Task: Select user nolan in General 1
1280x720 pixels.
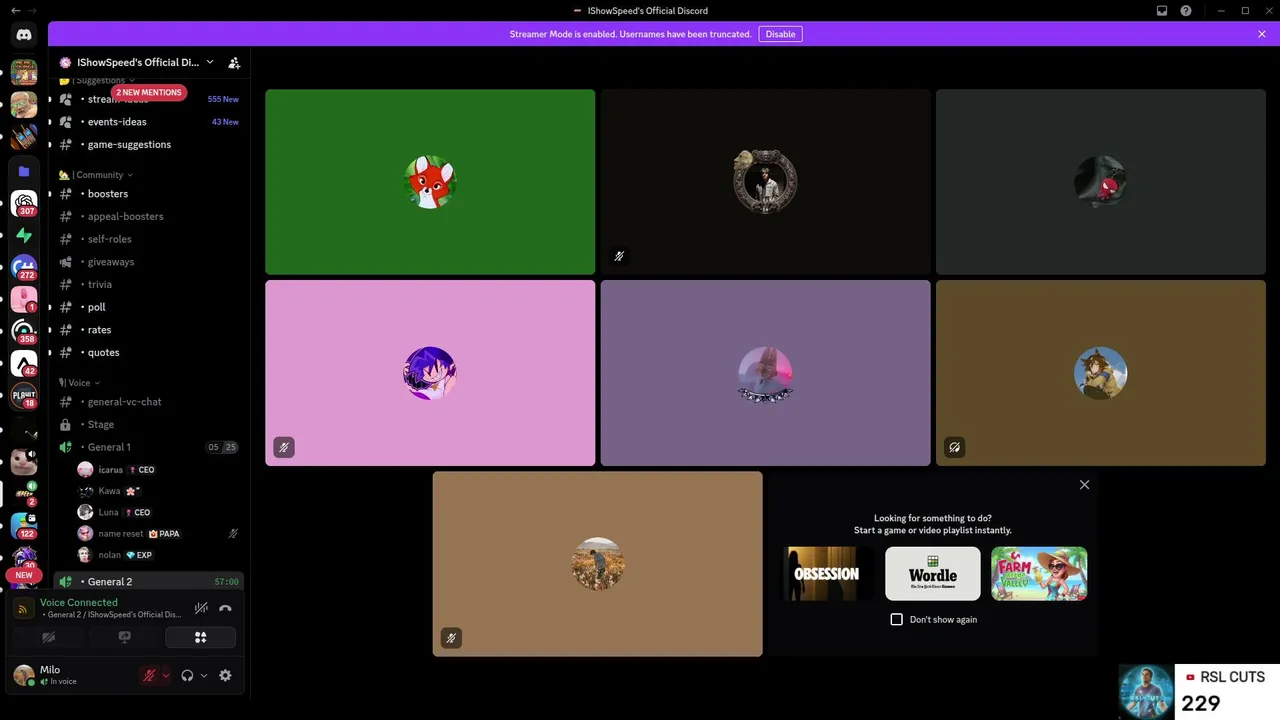Action: tap(159, 555)
